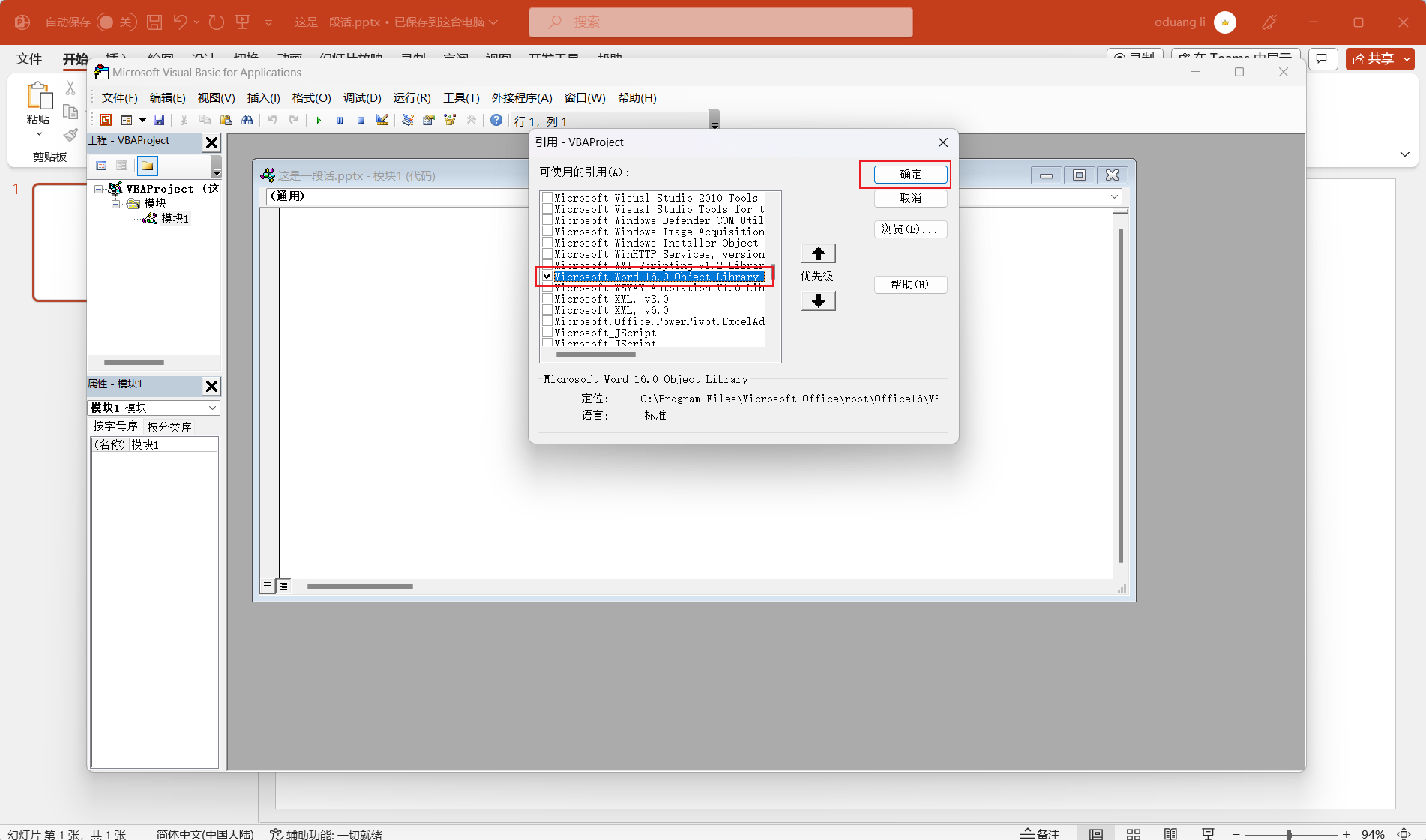The image size is (1426, 840).
Task: Open the dropdown arrow beside Insert UserForm
Action: (142, 120)
